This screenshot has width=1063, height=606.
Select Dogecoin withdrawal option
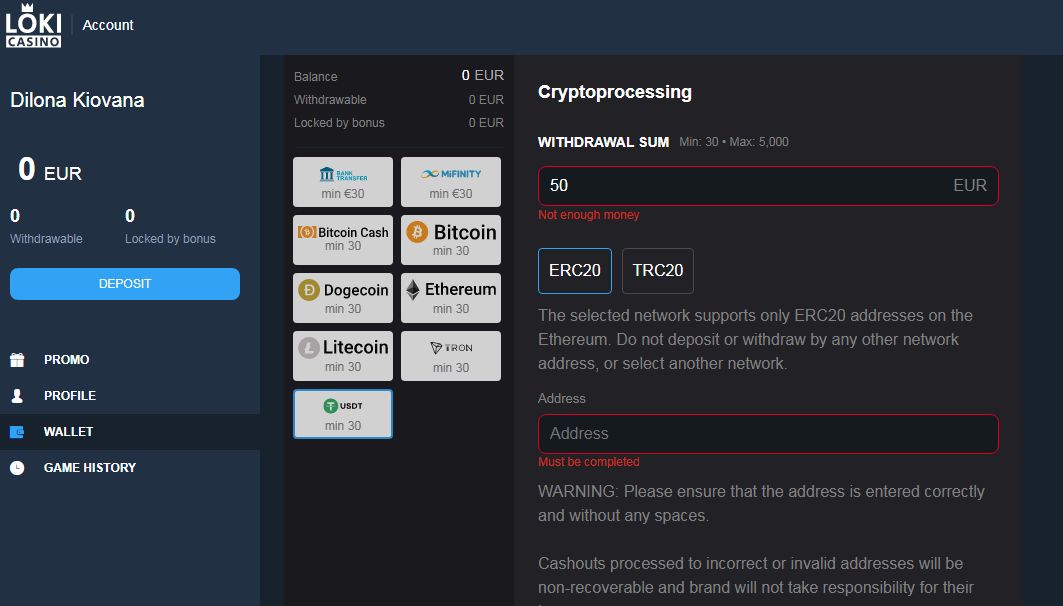pyautogui.click(x=342, y=297)
